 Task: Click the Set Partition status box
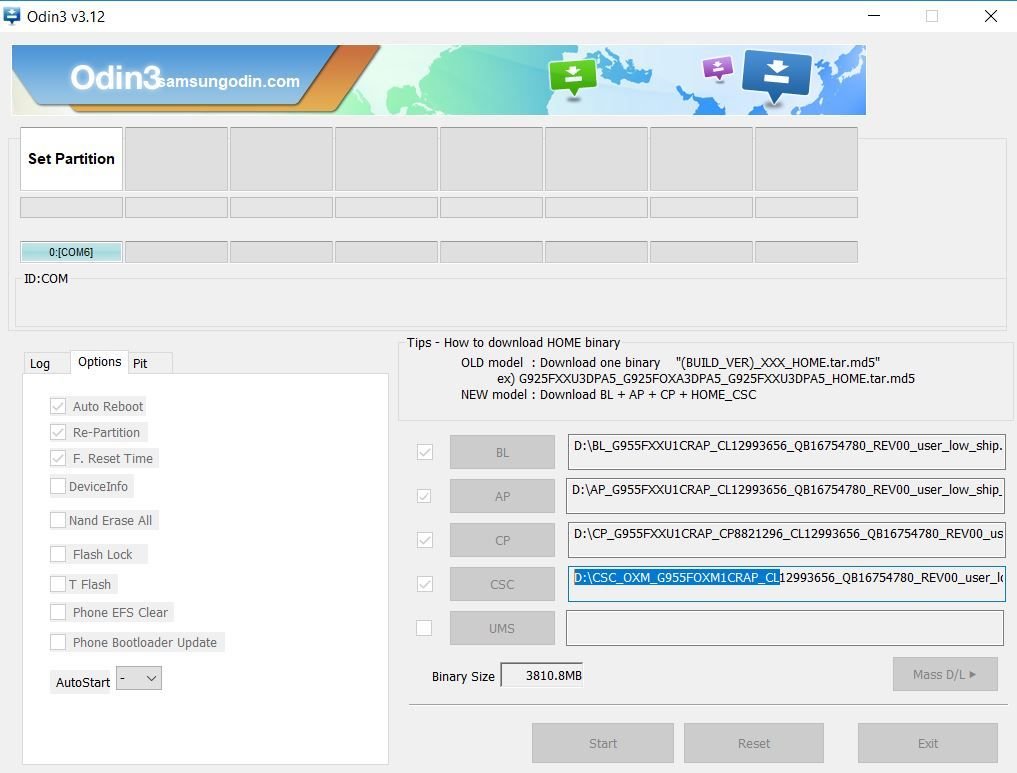coord(71,159)
